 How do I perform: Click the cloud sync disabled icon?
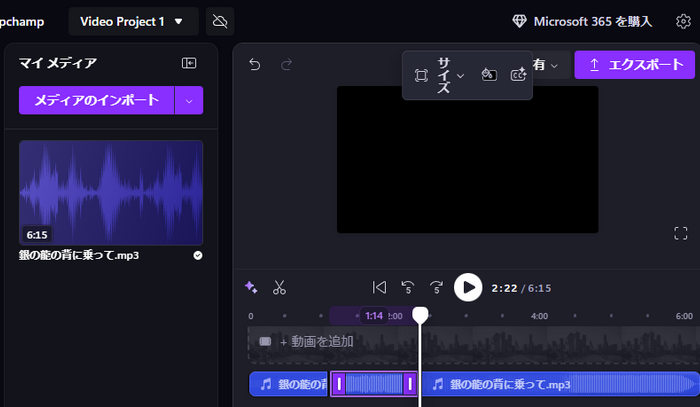tap(220, 21)
